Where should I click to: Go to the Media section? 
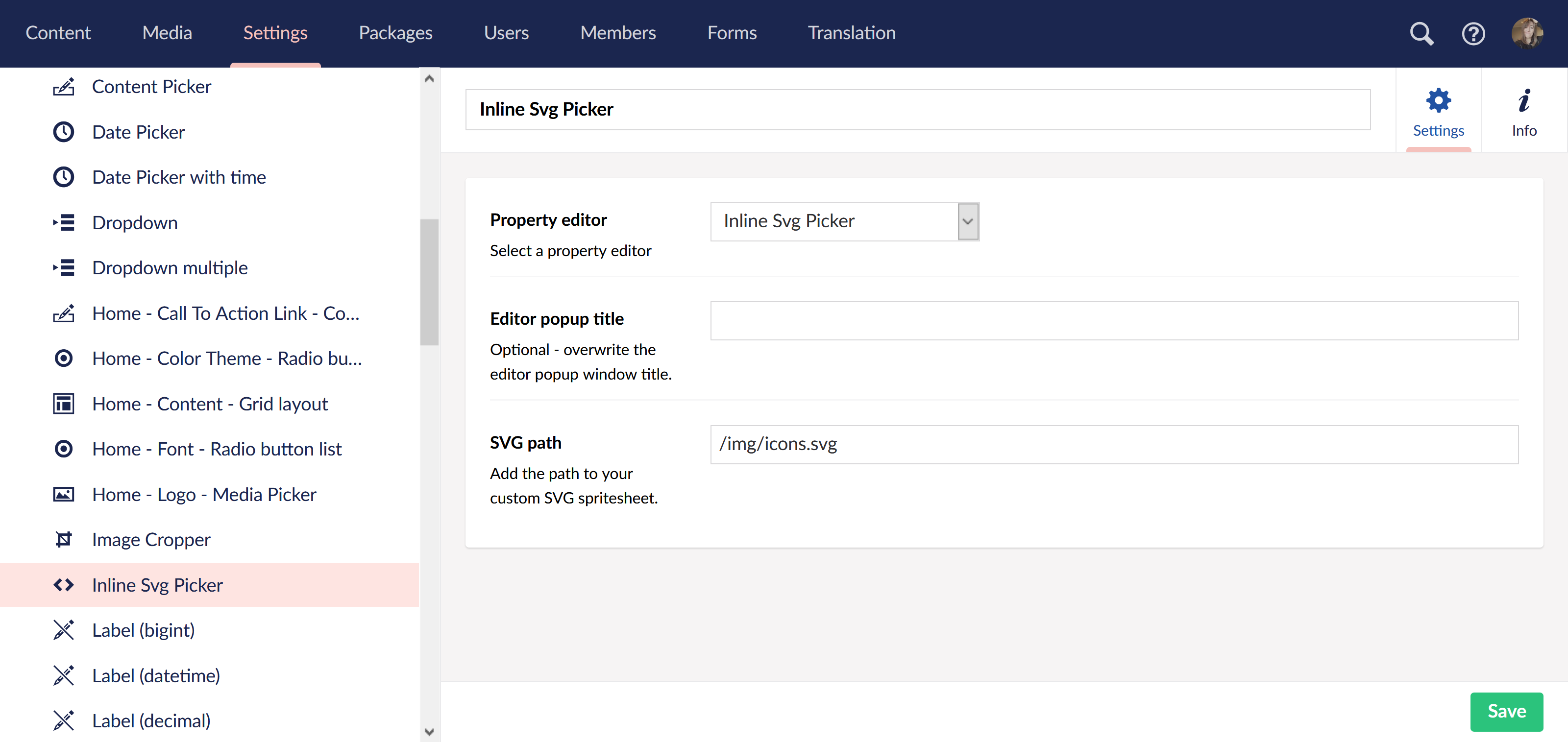tap(167, 33)
